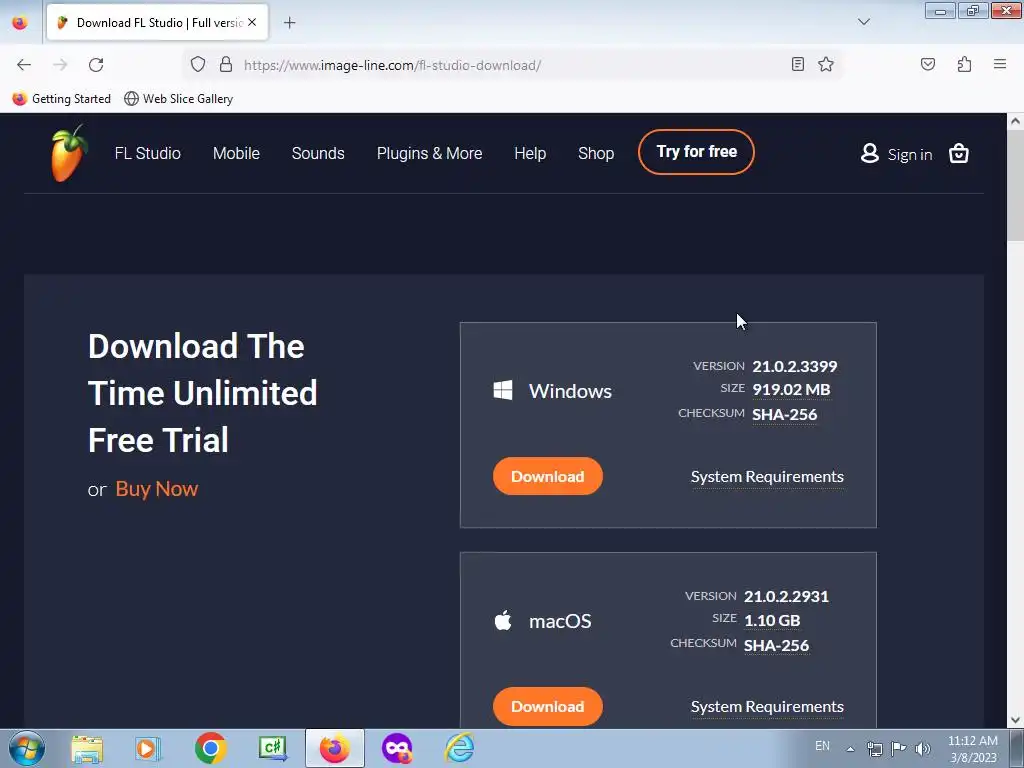Viewport: 1024px width, 768px height.
Task: Reload the page with the refresh icon
Action: point(96,65)
